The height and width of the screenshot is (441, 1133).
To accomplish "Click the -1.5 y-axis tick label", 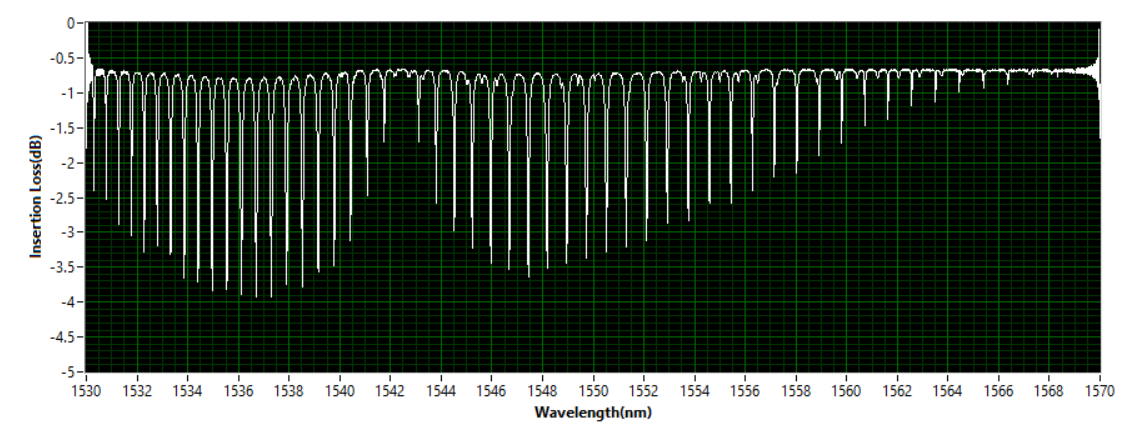I will pyautogui.click(x=64, y=127).
